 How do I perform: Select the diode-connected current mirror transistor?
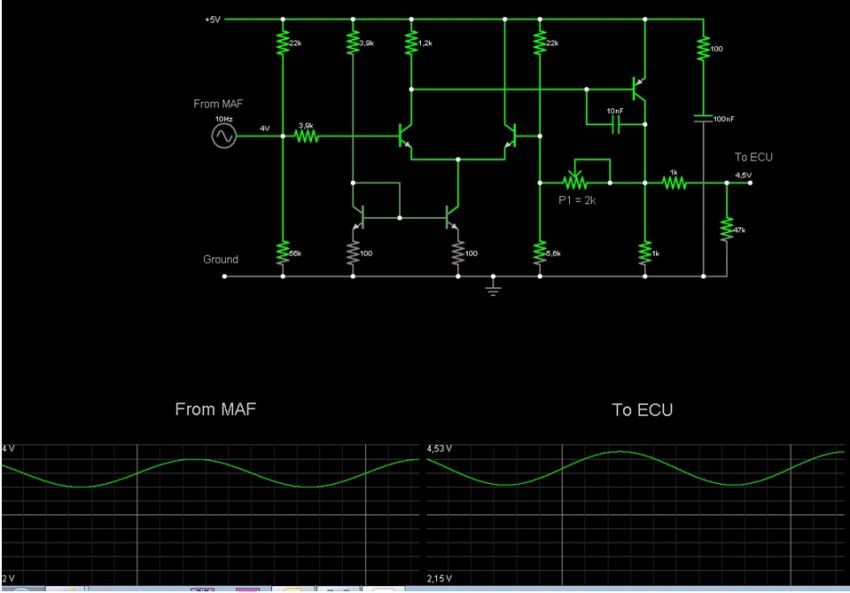[358, 218]
